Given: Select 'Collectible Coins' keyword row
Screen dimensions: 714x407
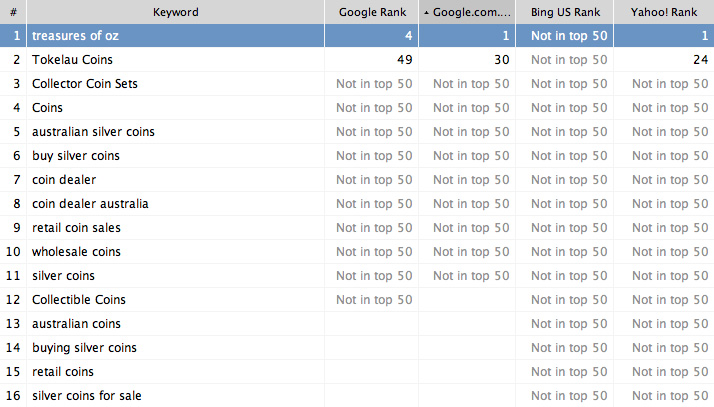Looking at the screenshot, I should [357, 300].
